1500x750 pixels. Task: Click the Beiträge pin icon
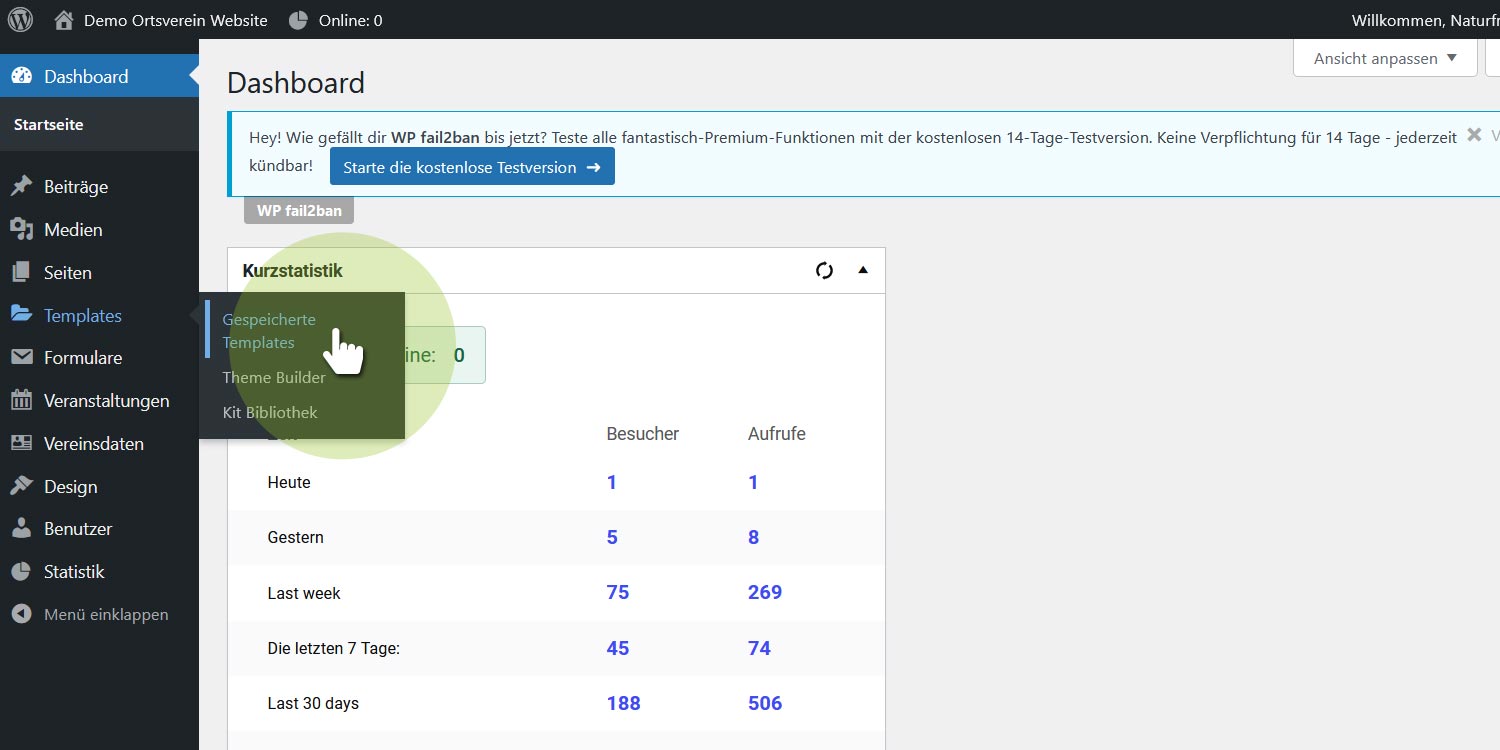(21, 186)
